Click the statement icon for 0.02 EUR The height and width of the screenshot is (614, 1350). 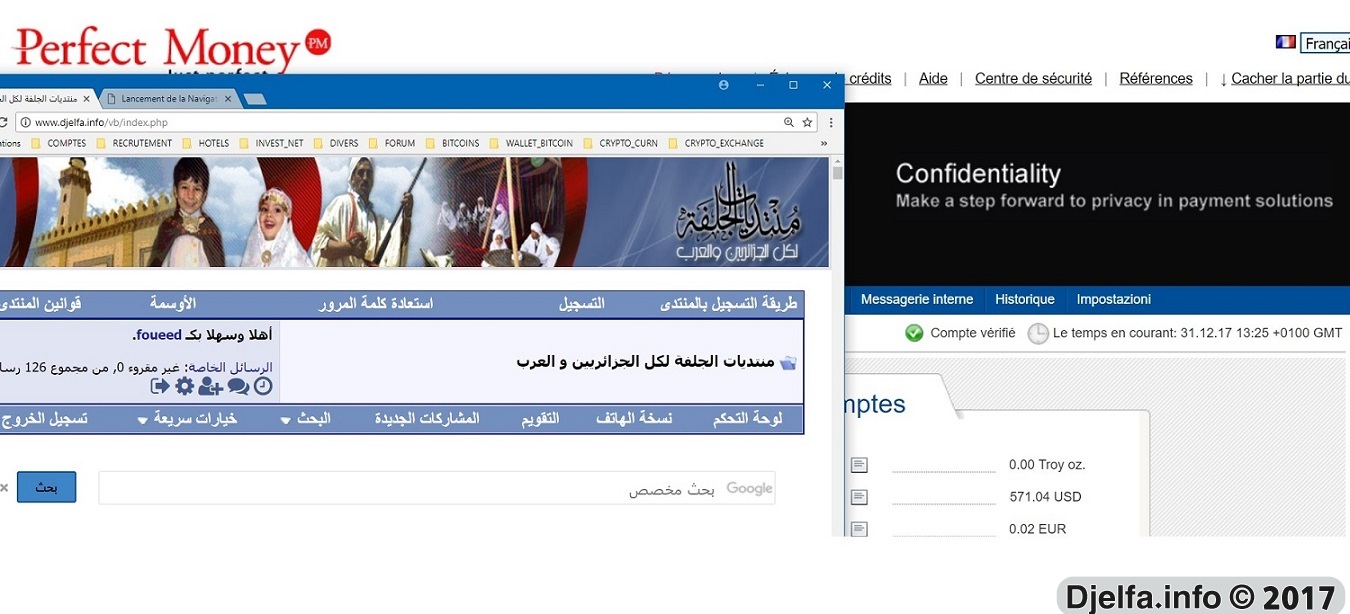click(859, 529)
